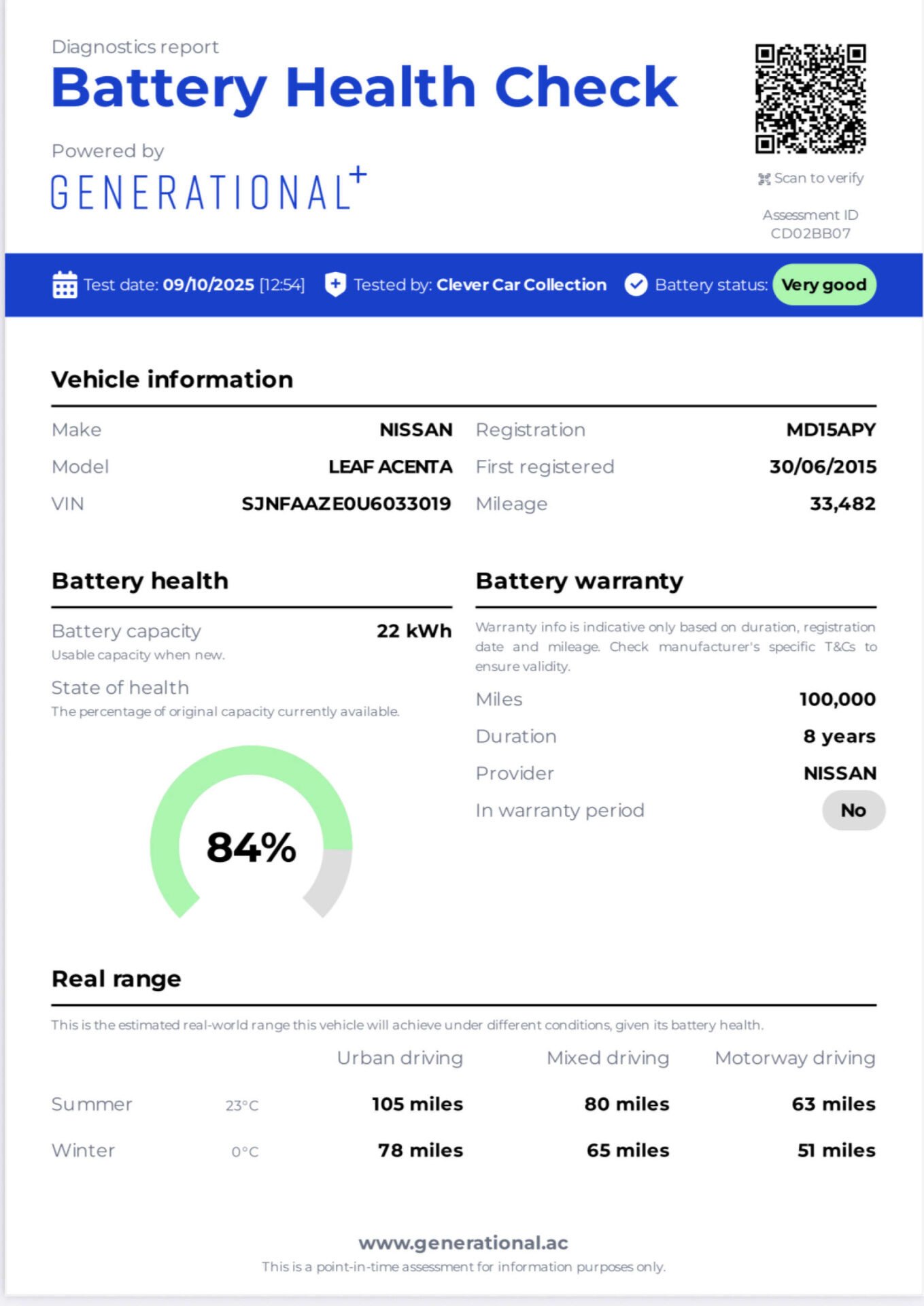924x1306 pixels.
Task: Click the 22 kWh battery capacity value
Action: (x=414, y=631)
